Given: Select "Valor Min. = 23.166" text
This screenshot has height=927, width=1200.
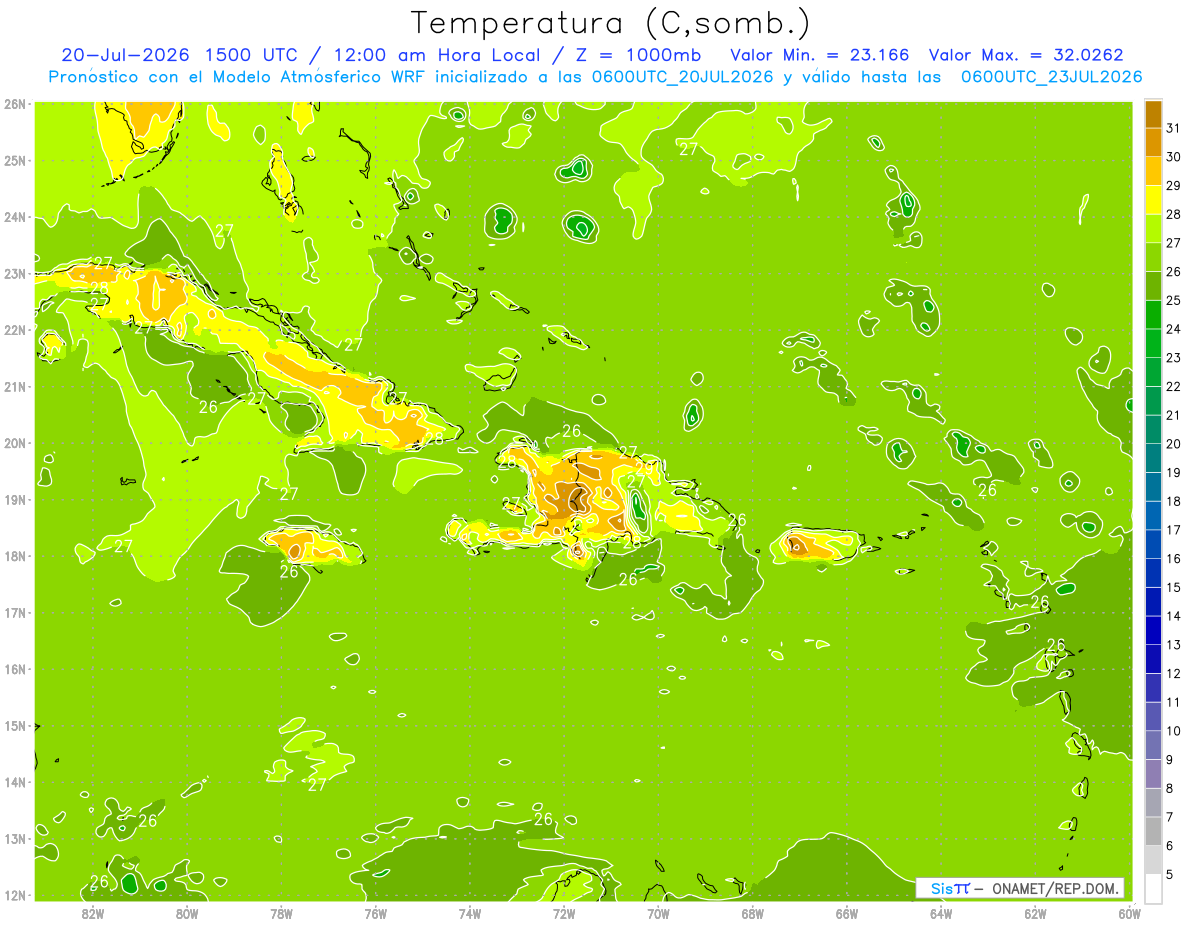Looking at the screenshot, I should [818, 55].
